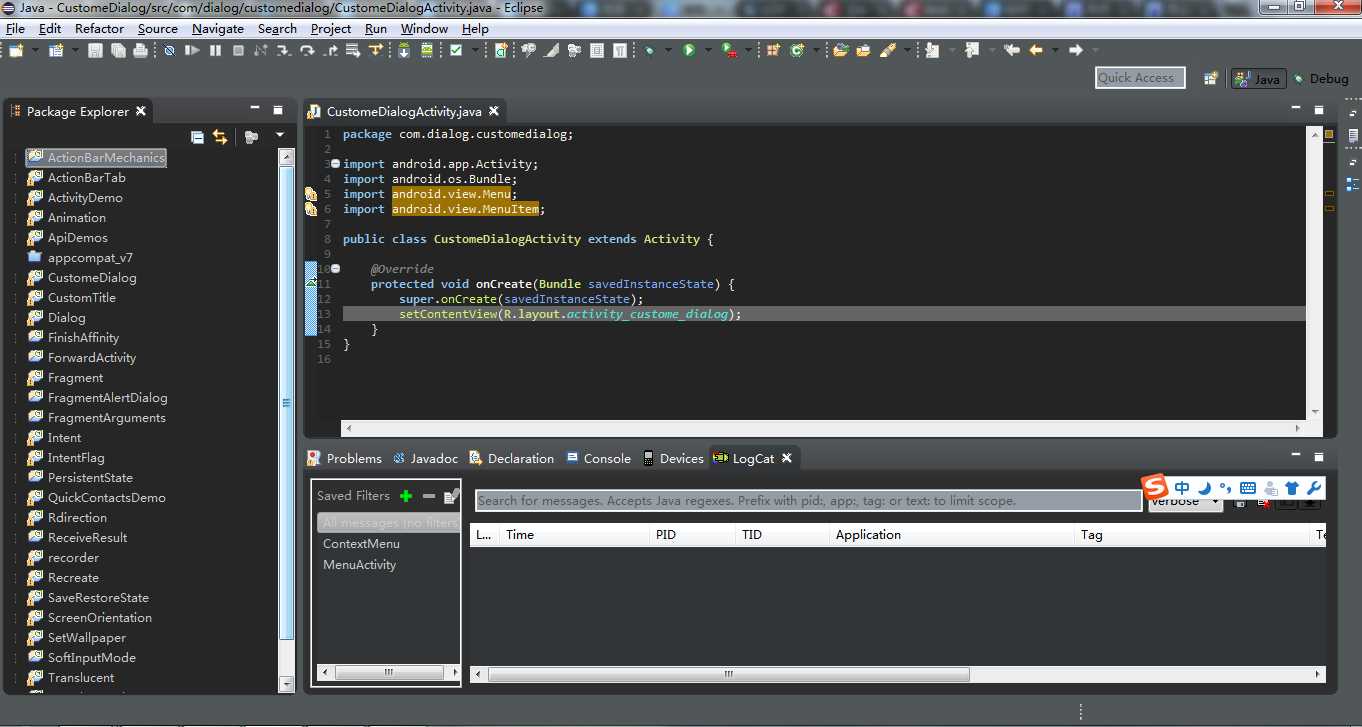The width and height of the screenshot is (1362, 727).
Task: Open Sogou soft keyboard icon
Action: (x=1247, y=488)
